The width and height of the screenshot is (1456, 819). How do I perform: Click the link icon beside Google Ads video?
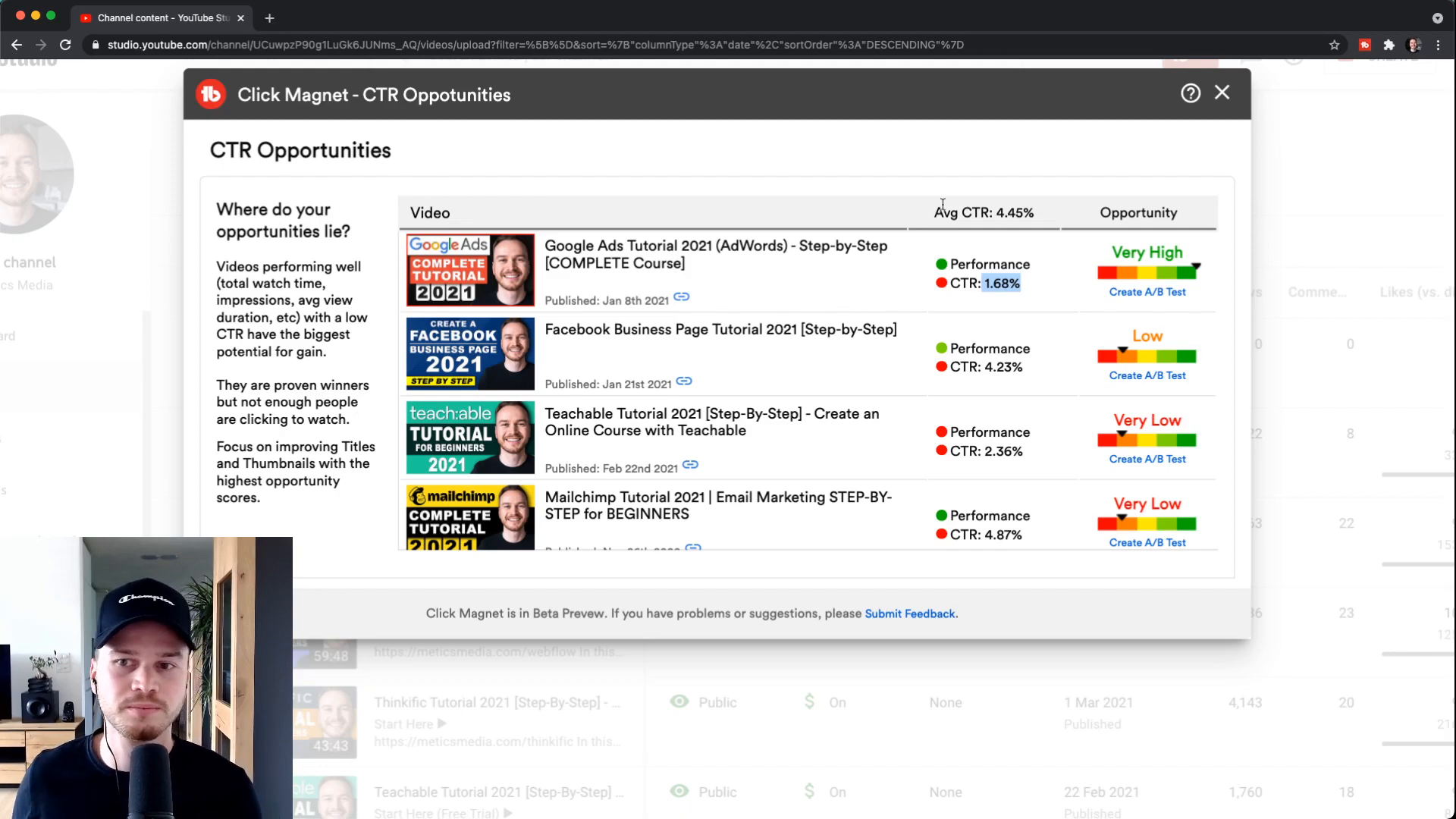point(682,298)
